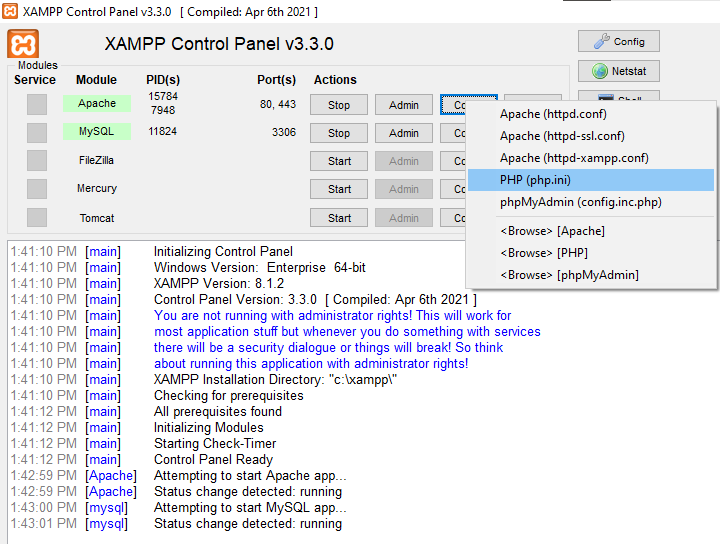
Task: Stop the MySQL module
Action: point(339,133)
